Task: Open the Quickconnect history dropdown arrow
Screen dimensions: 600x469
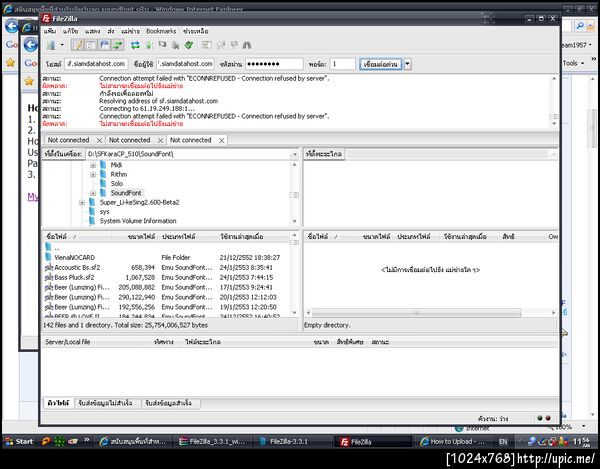Action: point(408,64)
